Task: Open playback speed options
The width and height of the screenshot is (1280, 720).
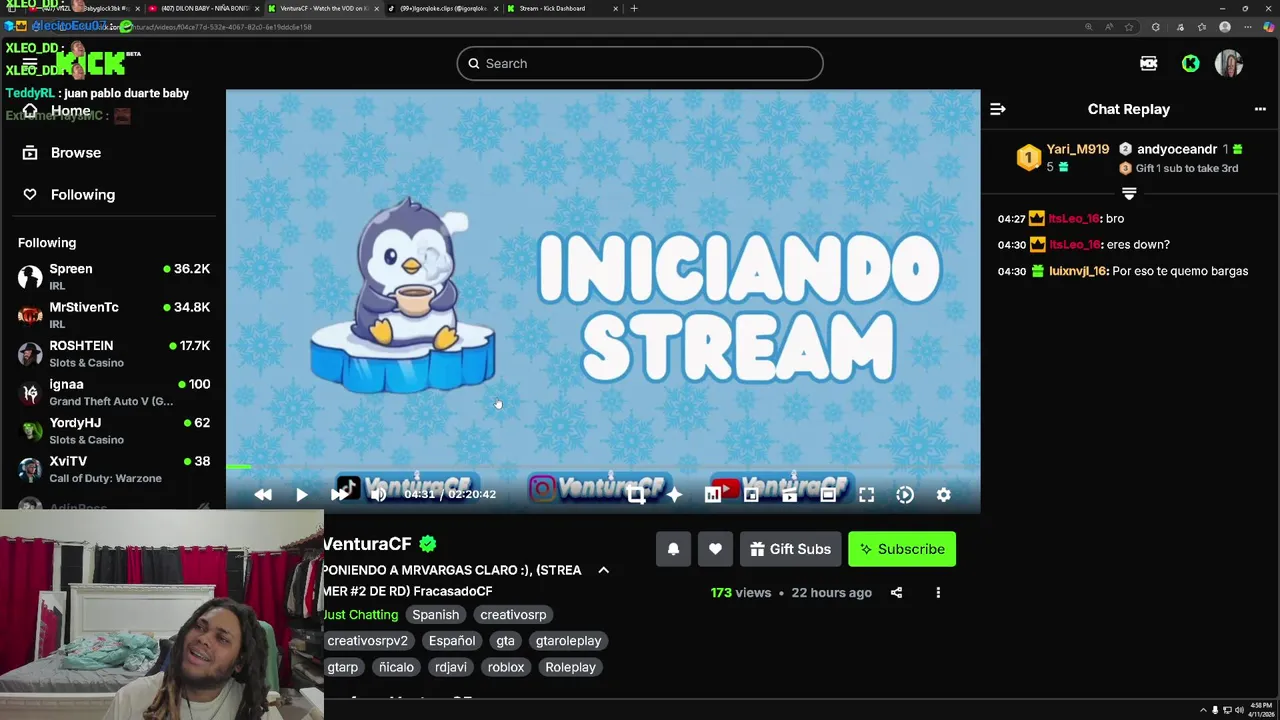Action: tap(905, 494)
